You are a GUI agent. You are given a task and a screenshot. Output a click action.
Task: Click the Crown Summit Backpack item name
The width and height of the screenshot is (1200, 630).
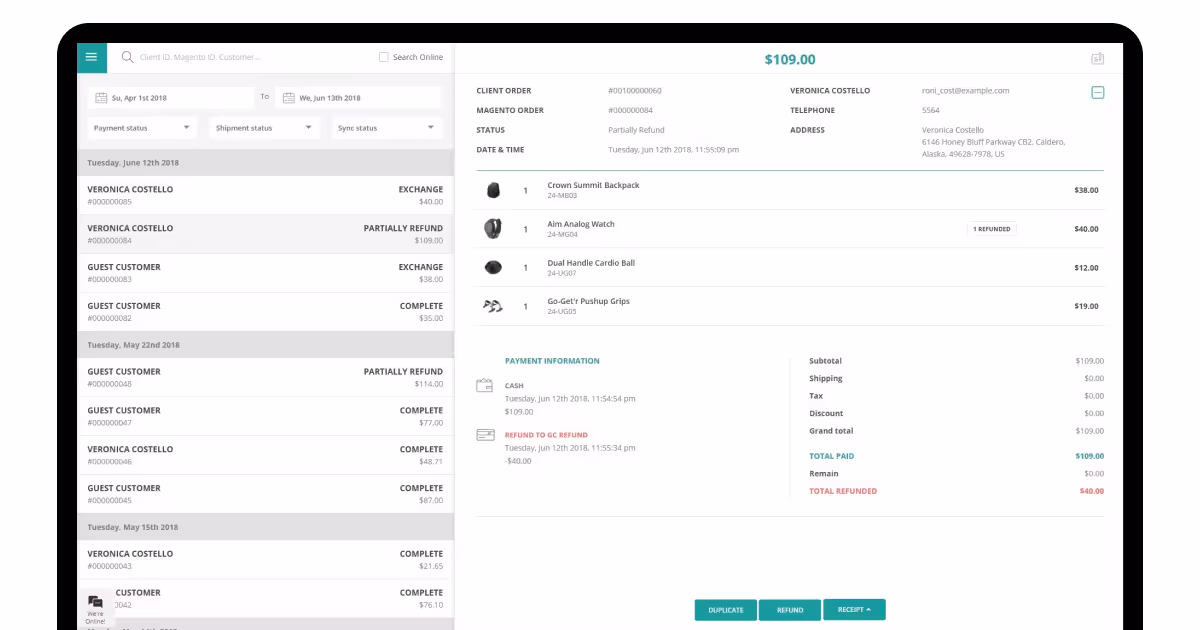click(593, 185)
